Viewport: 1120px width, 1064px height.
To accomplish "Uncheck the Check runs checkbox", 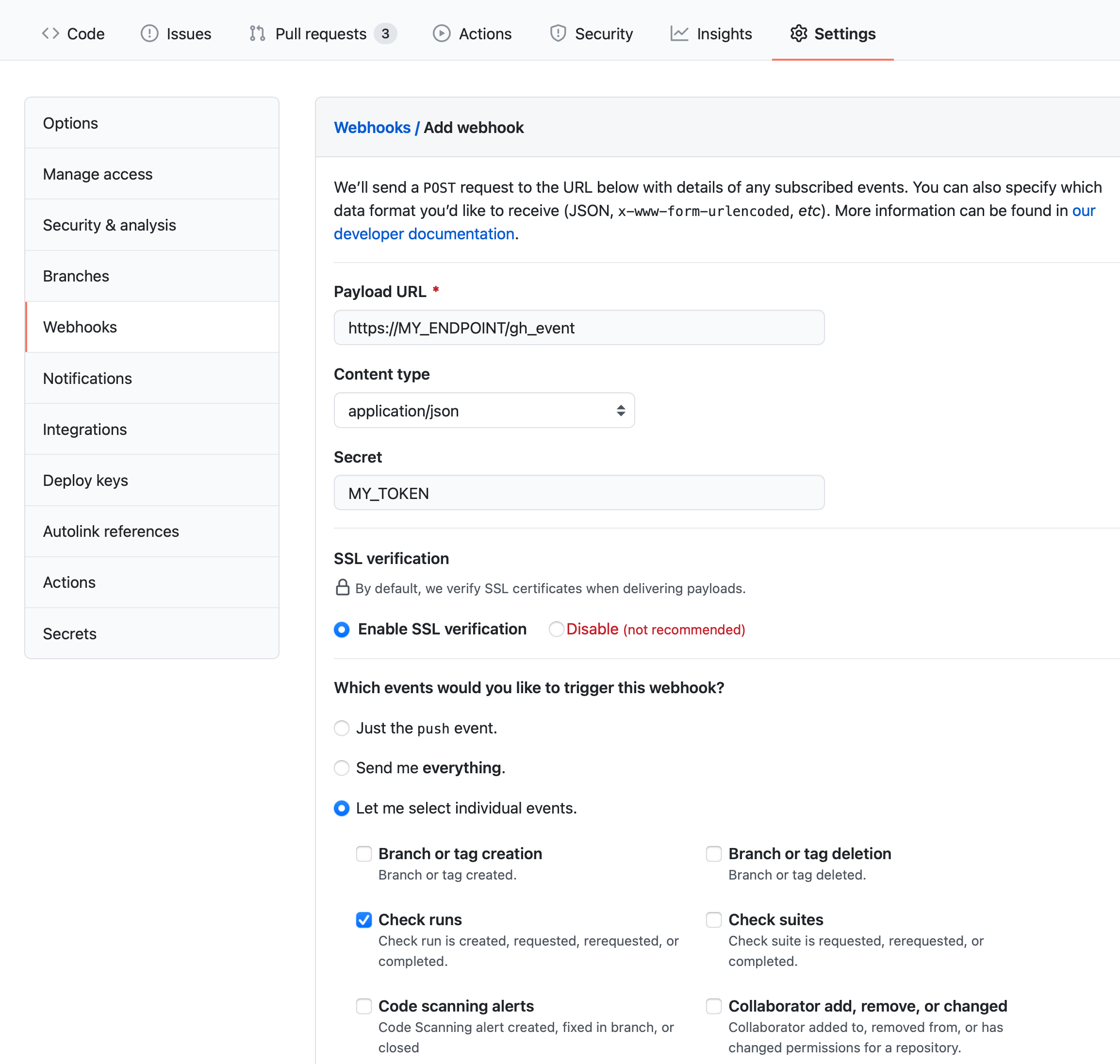I will [363, 919].
